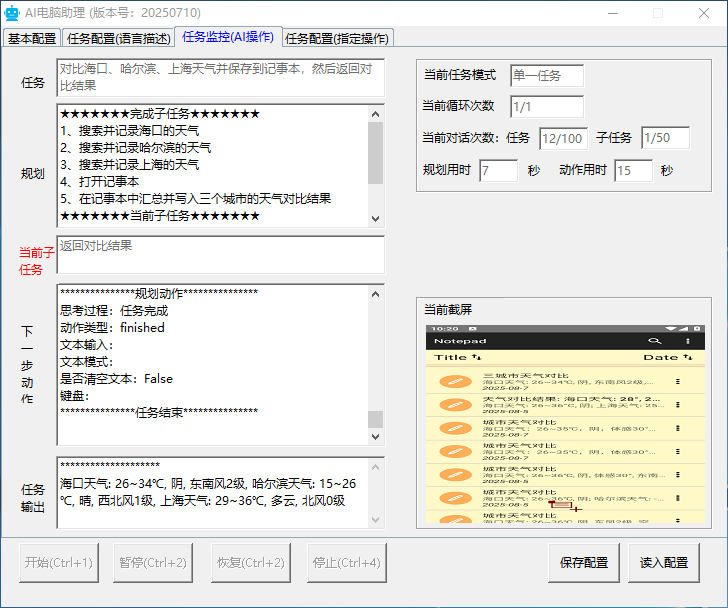Switch to the 基本配置 tab
Viewport: 728px width, 608px height.
click(32, 38)
